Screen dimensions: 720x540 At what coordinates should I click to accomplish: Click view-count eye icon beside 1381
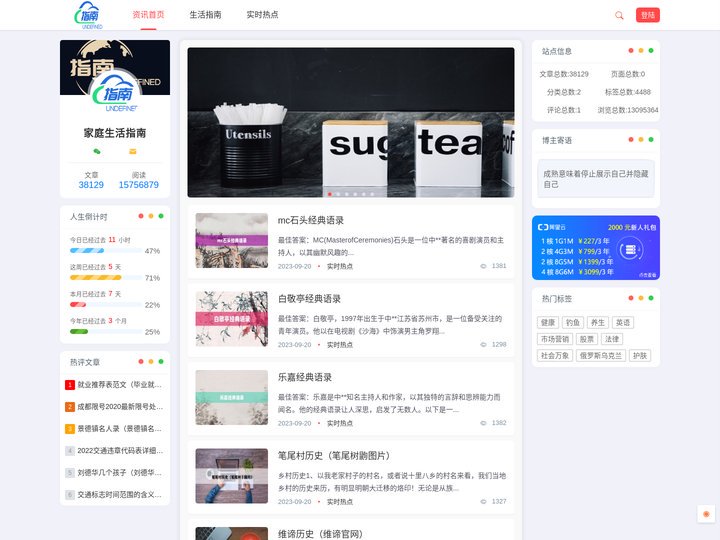pos(483,266)
